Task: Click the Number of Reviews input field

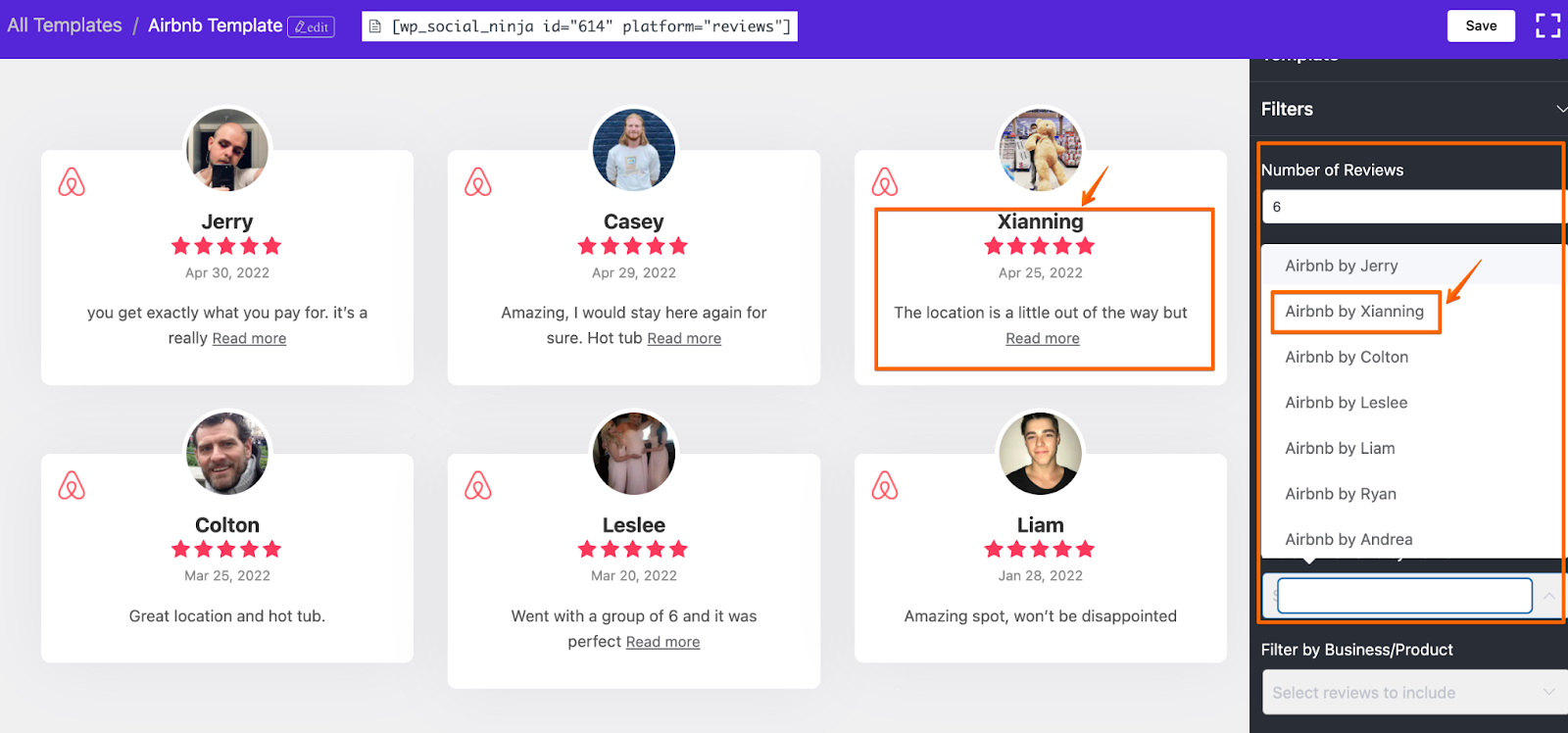Action: (1414, 207)
